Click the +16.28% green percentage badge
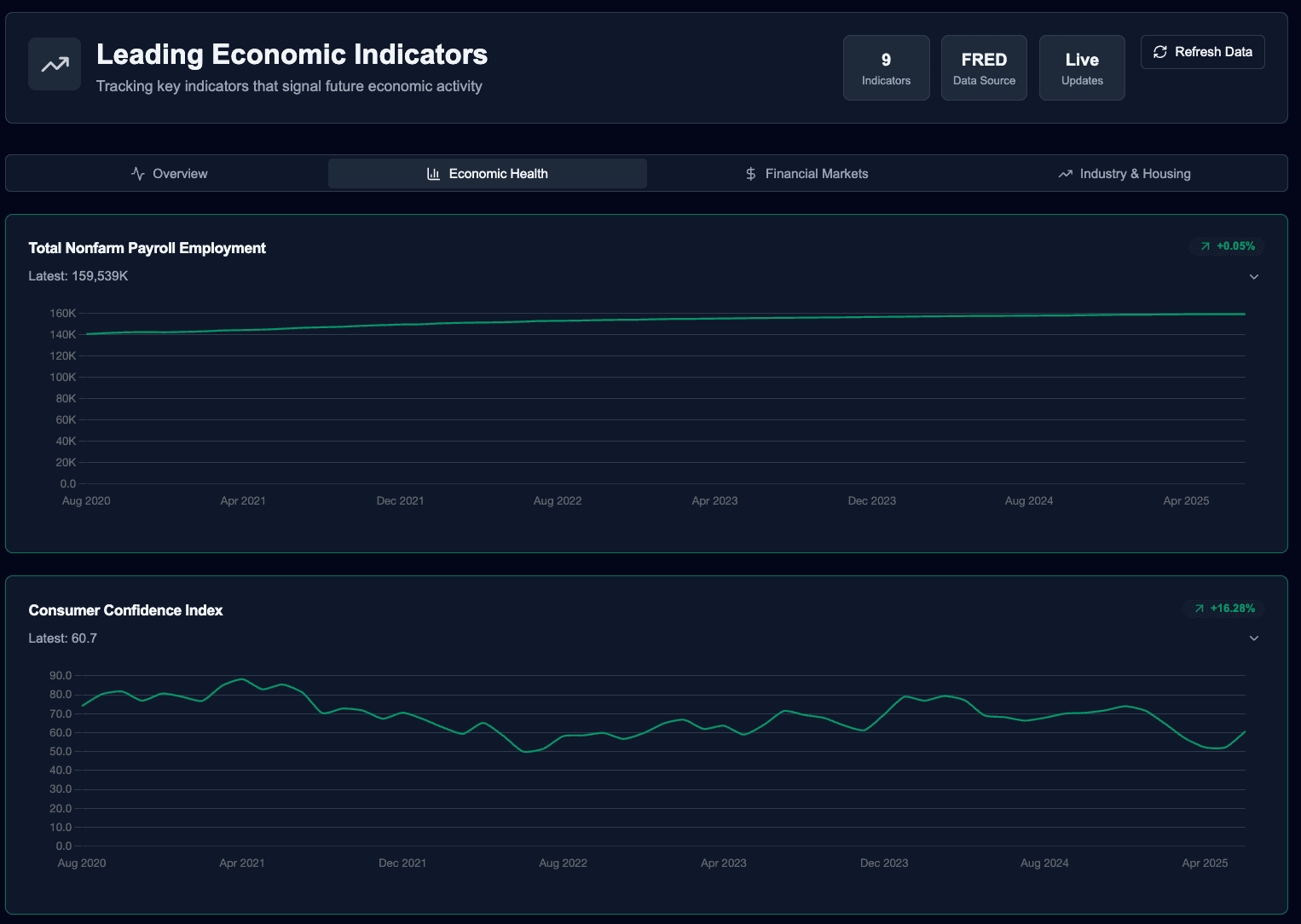The width and height of the screenshot is (1301, 924). [x=1224, y=608]
